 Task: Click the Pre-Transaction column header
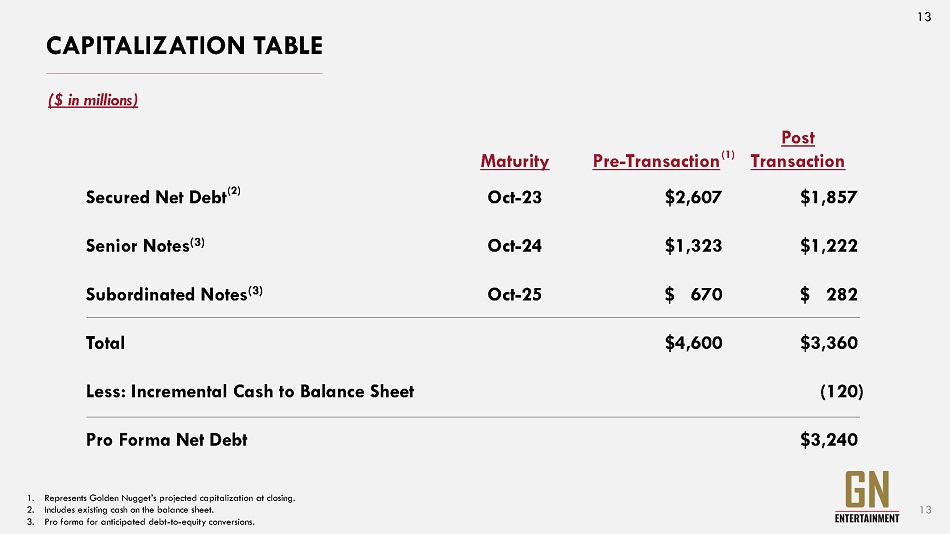(657, 161)
